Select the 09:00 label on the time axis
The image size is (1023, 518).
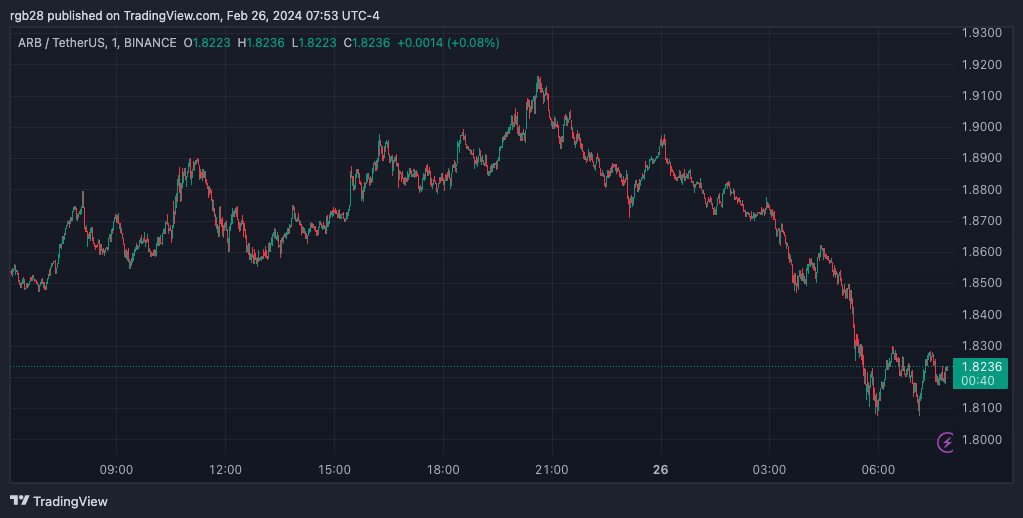(x=116, y=469)
